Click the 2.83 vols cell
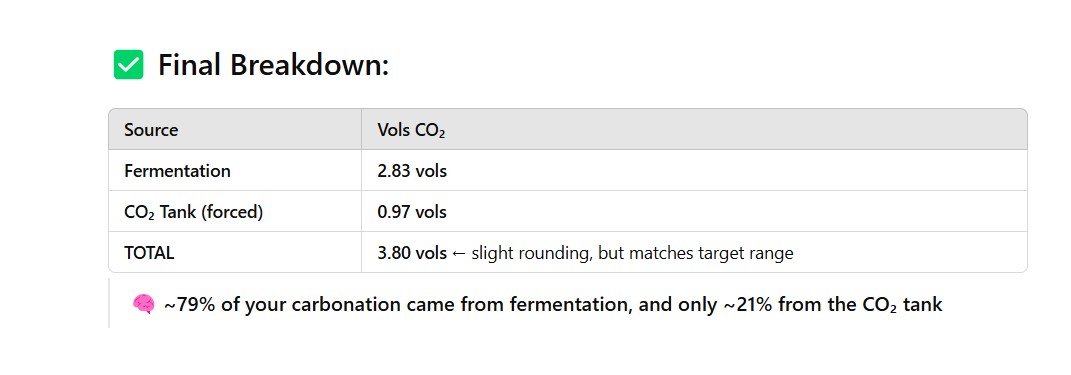This screenshot has width=1071, height=375. (412, 171)
